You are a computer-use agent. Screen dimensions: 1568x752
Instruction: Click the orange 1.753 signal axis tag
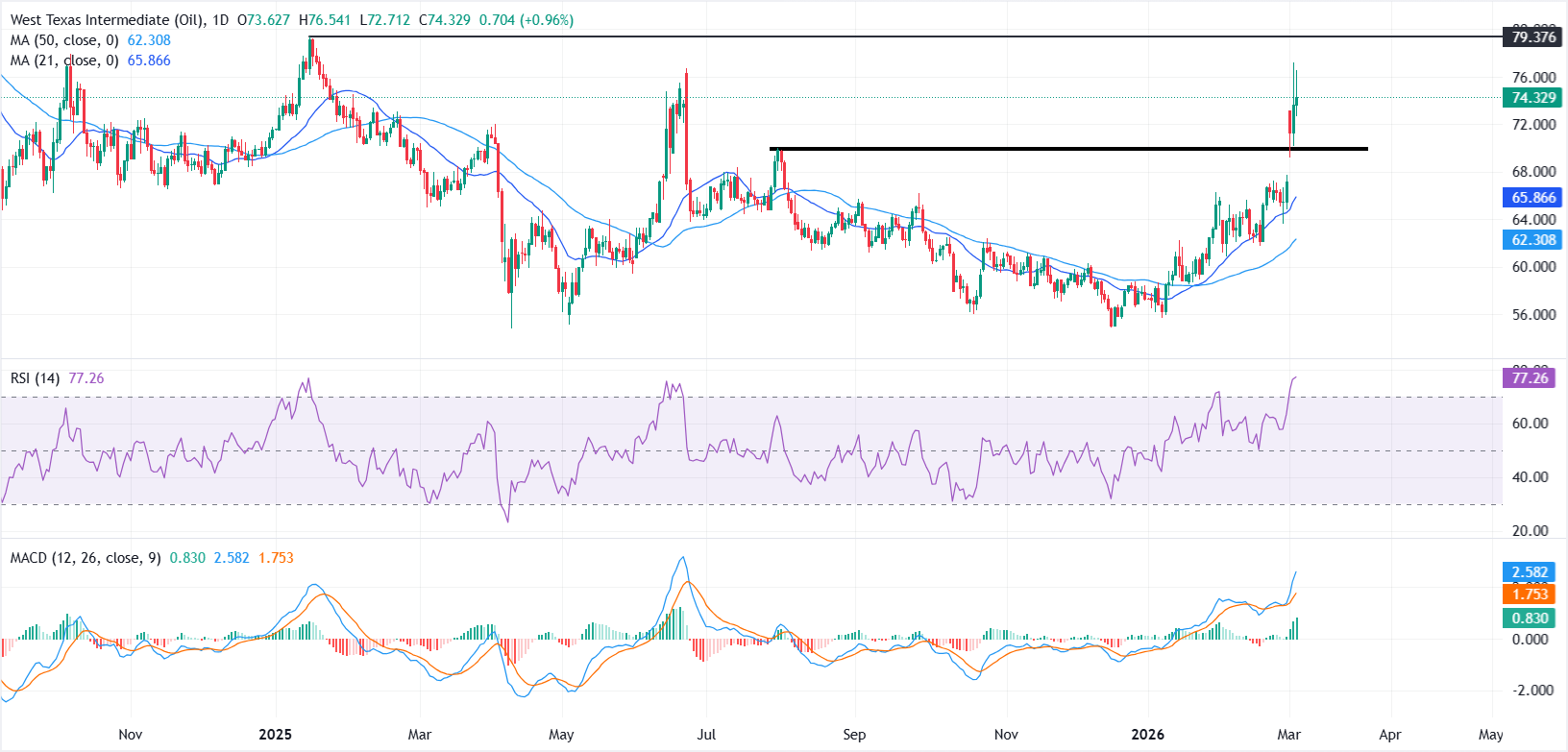coord(1530,594)
